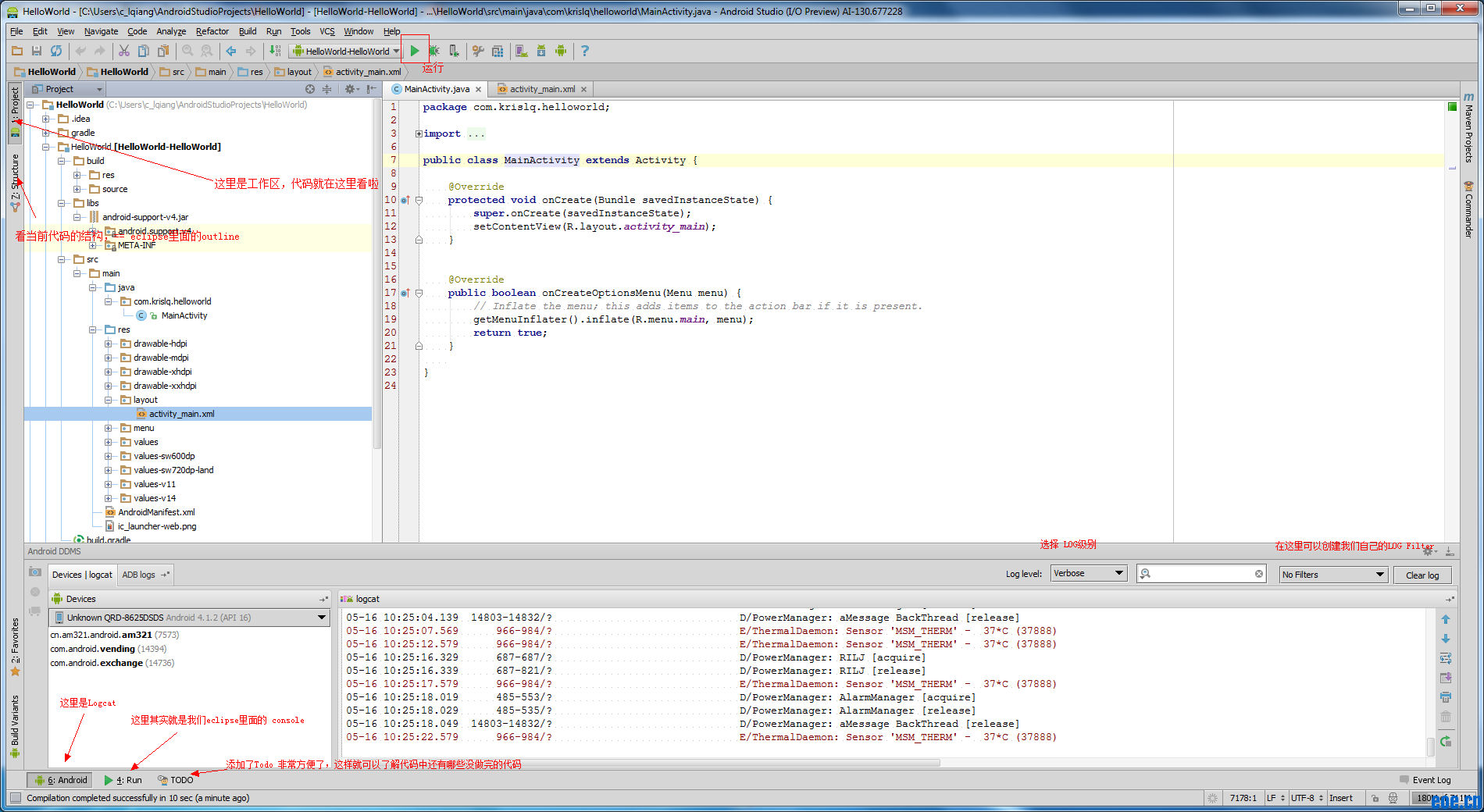Open the Refactor menu

212,31
